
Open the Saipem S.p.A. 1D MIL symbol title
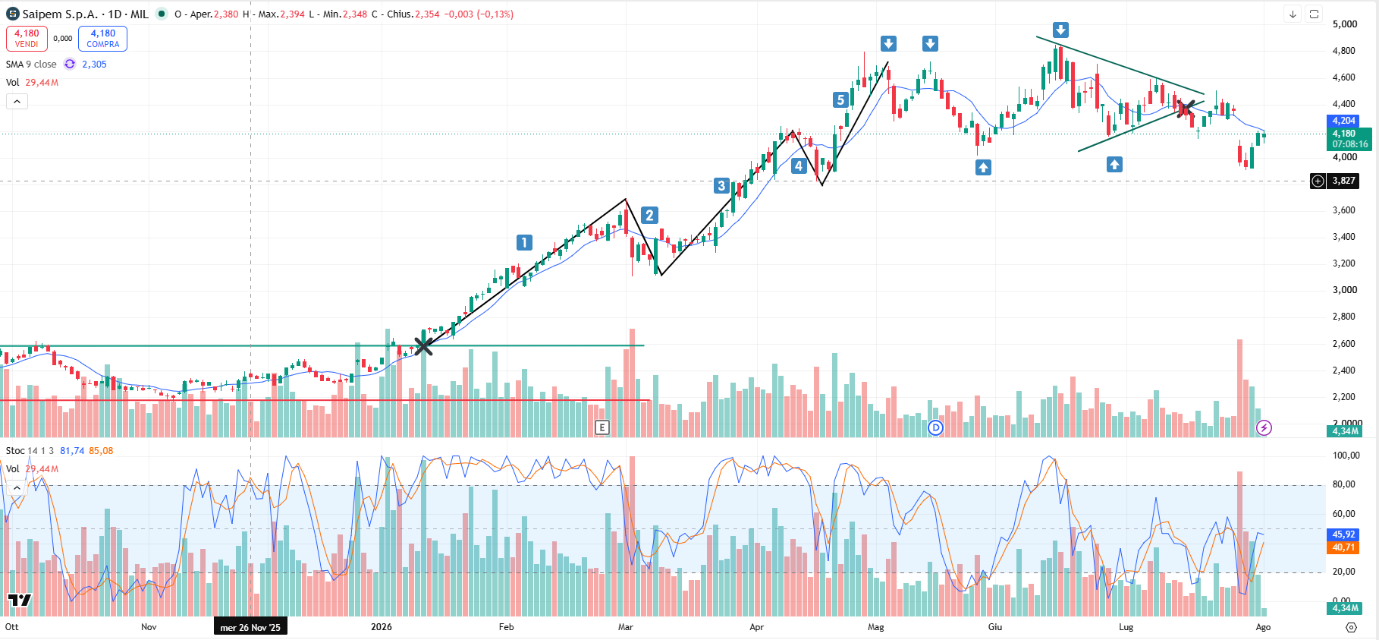click(x=86, y=15)
